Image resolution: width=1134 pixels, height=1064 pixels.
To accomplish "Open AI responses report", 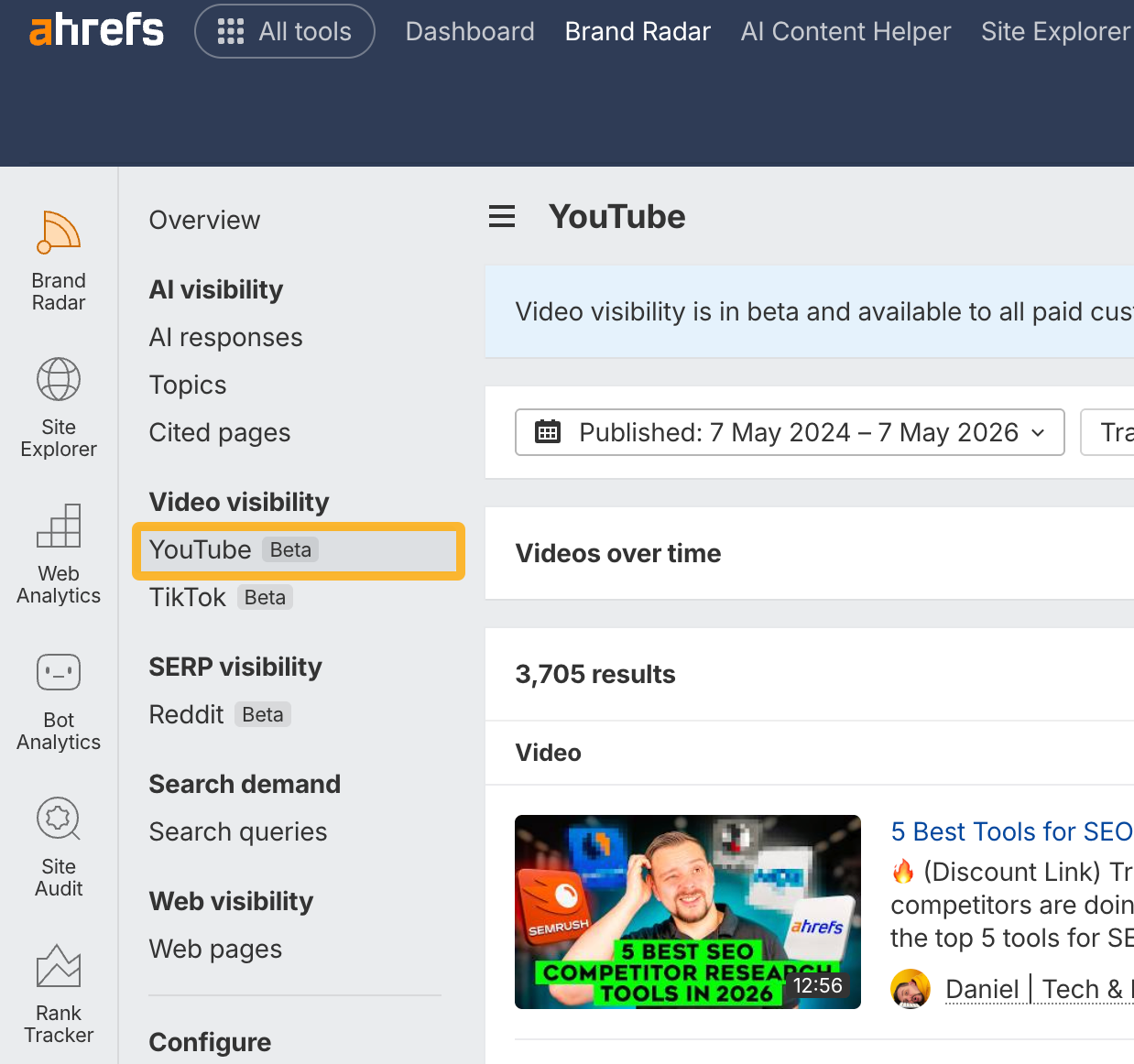I will click(225, 337).
